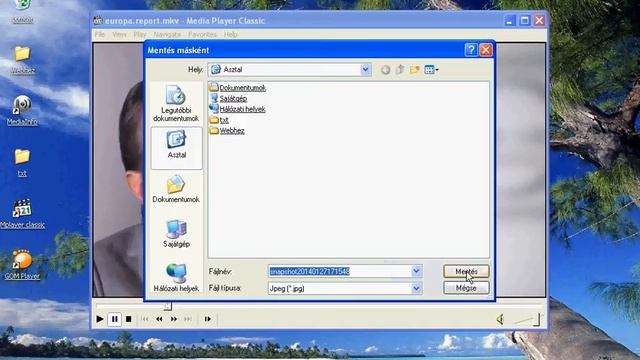Go back to the previous folder
The image size is (640, 360).
coord(385,70)
